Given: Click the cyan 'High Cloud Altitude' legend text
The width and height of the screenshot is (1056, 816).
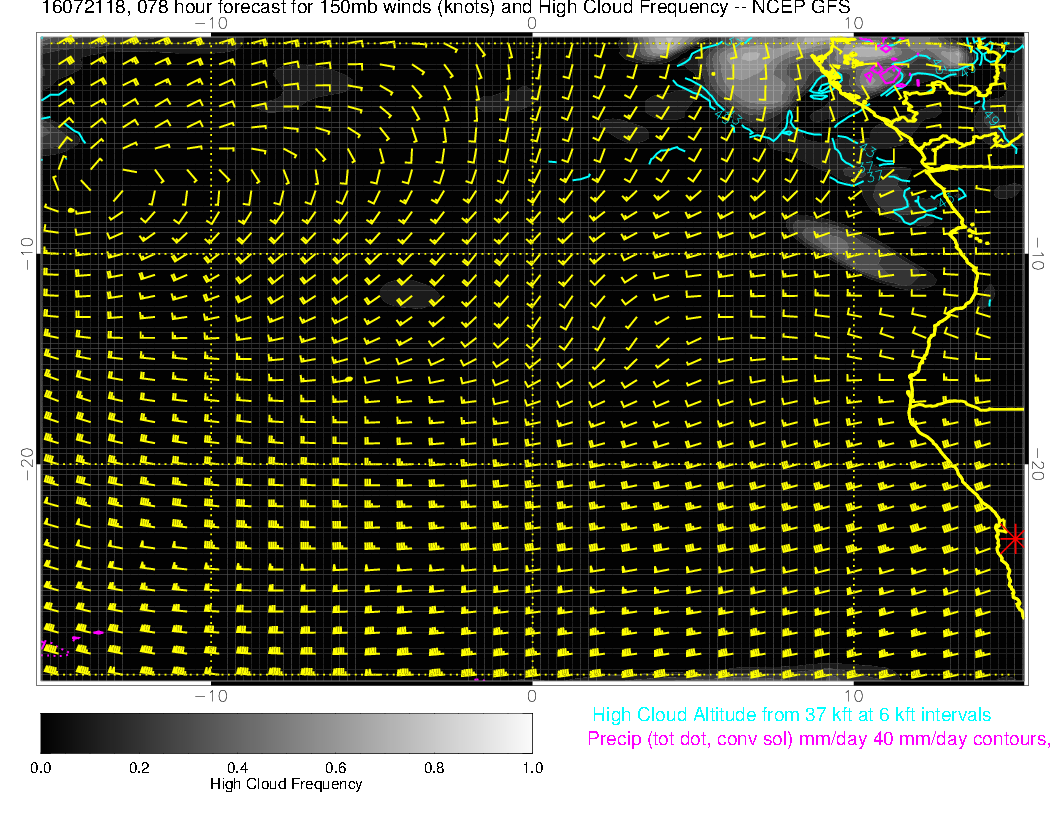Looking at the screenshot, I should [x=791, y=715].
